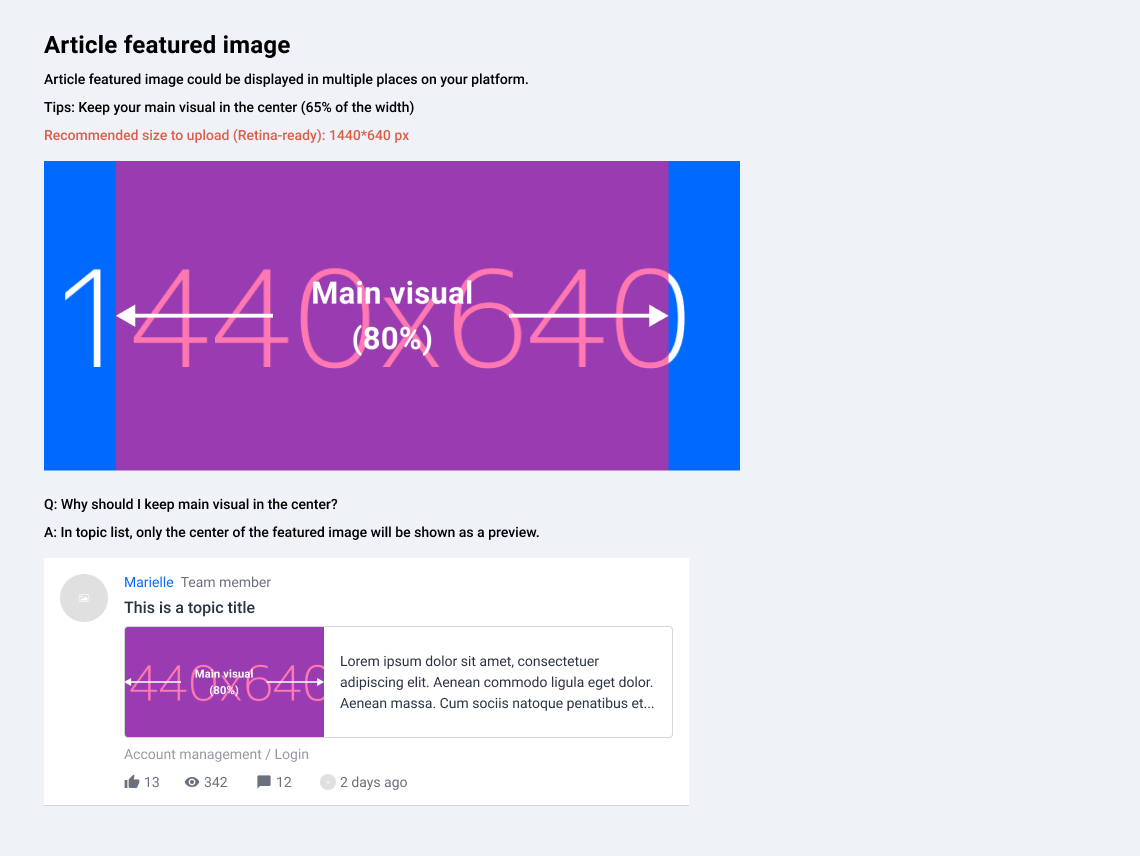Click the 12 comments count

(284, 782)
